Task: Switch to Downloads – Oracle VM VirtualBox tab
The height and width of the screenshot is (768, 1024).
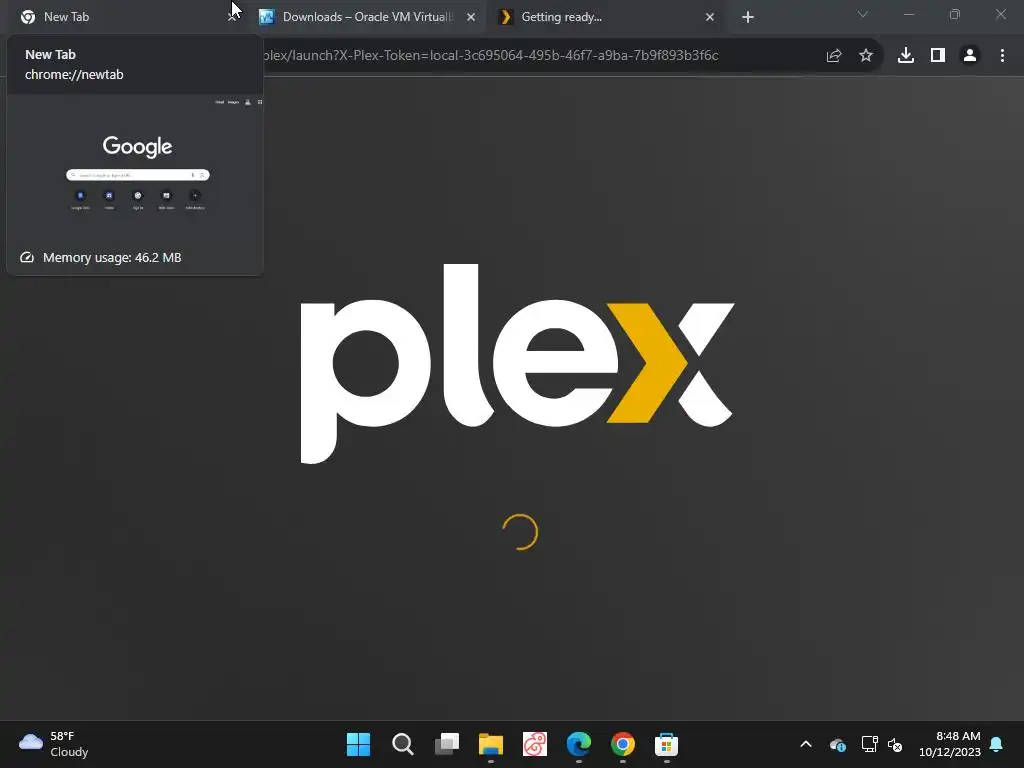Action: tap(366, 17)
